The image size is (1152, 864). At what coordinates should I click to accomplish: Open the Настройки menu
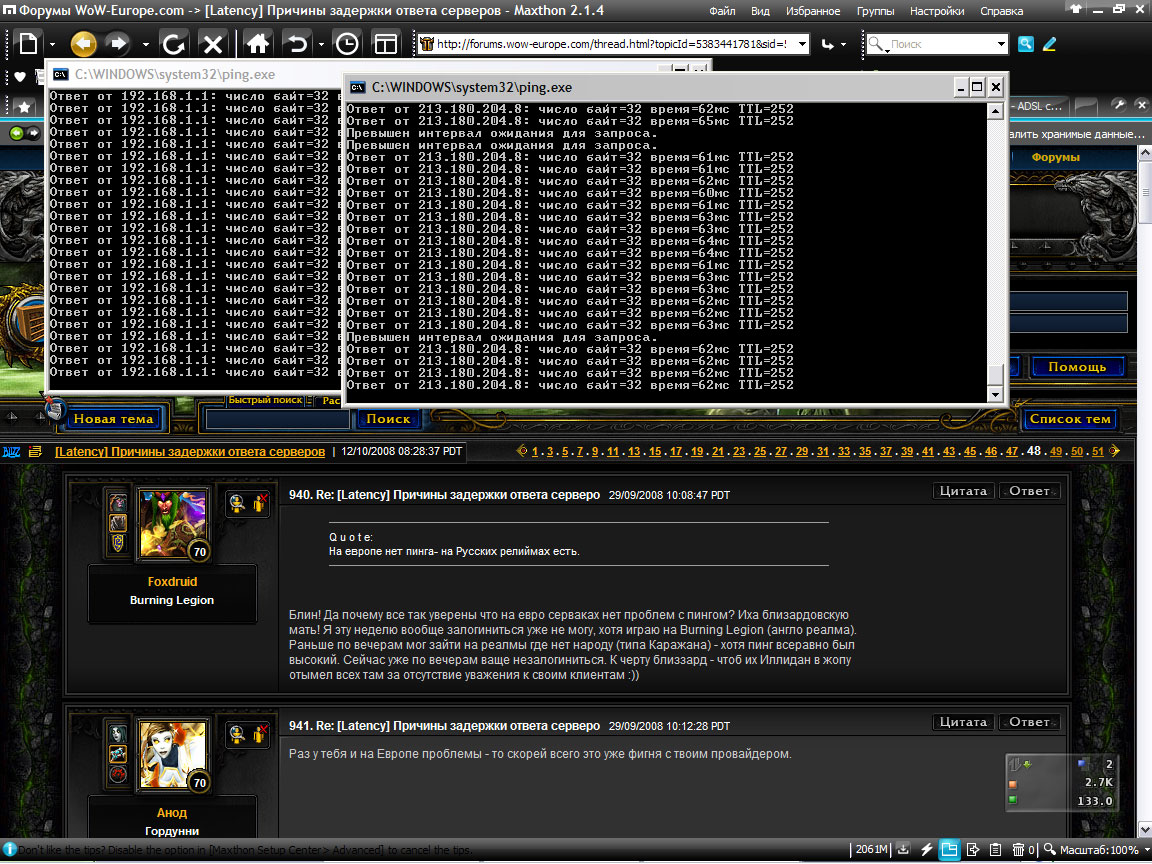(937, 11)
